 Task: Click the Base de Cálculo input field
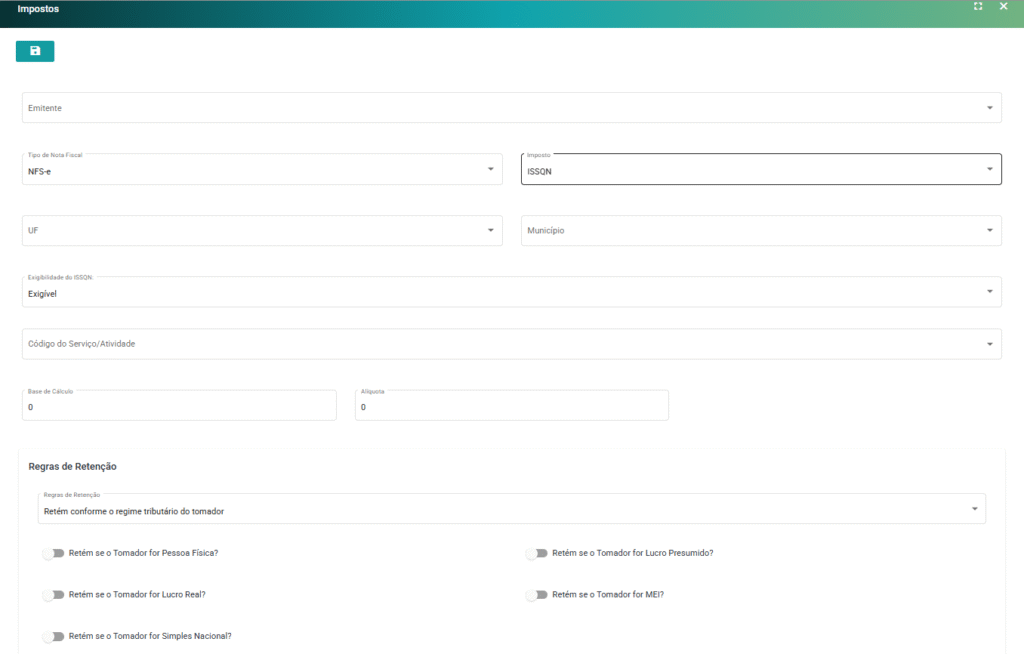coord(179,407)
